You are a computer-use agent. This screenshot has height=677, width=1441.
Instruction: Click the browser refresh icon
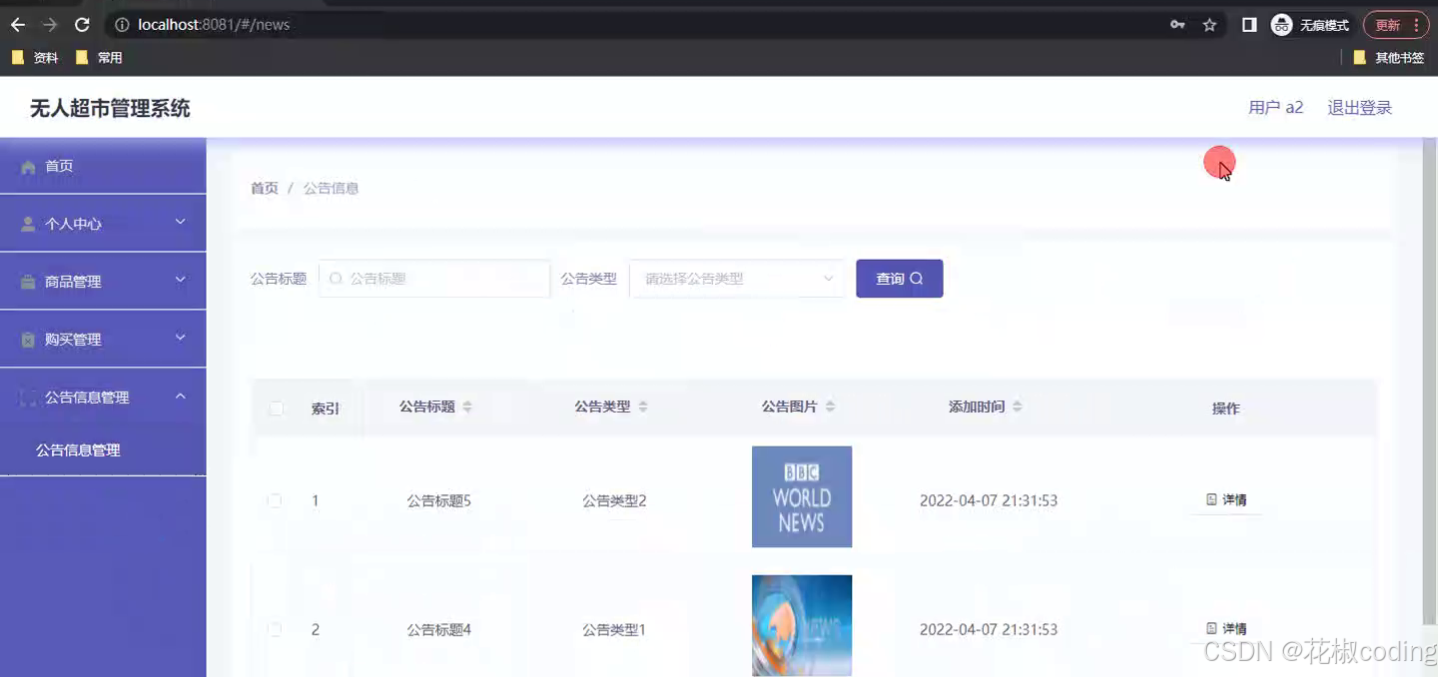(x=83, y=24)
